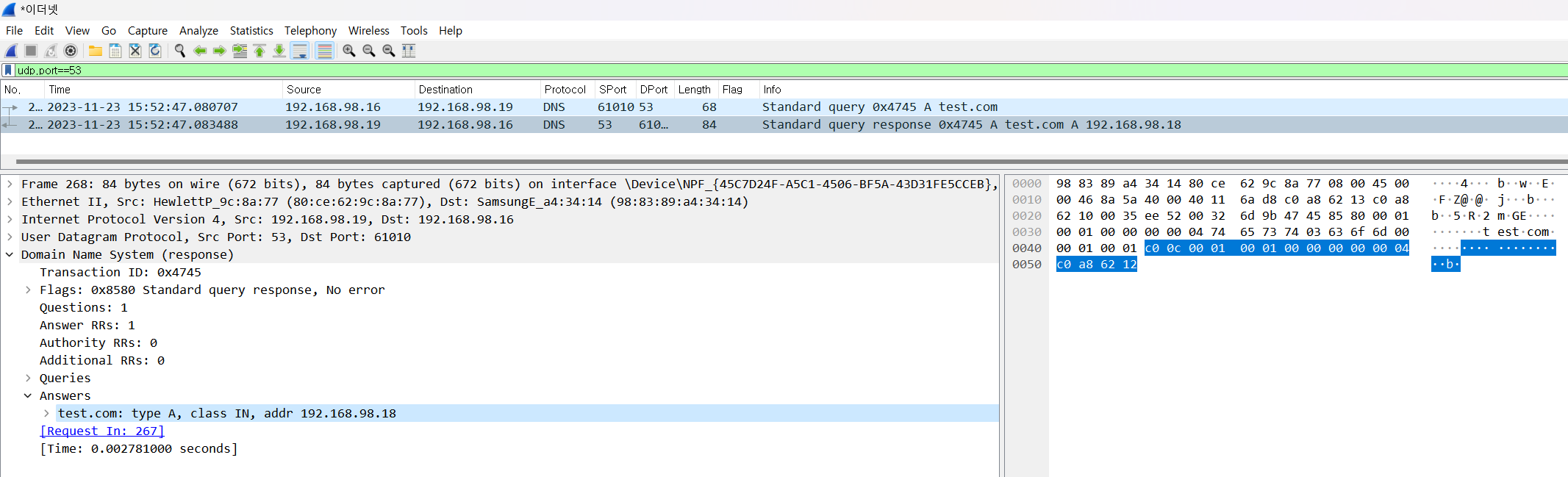Screen dimensions: 1568x477
Task: Stop the running packet capture
Action: [x=31, y=51]
